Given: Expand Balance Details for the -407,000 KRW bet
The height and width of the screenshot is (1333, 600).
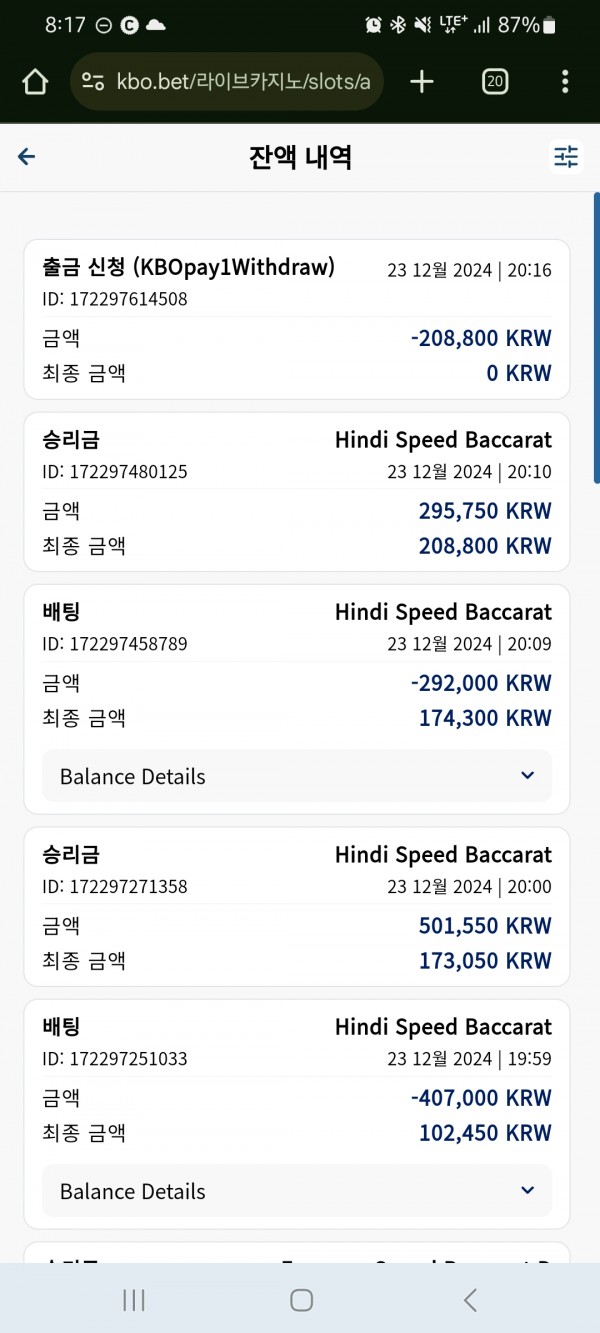Looking at the screenshot, I should click(297, 1191).
